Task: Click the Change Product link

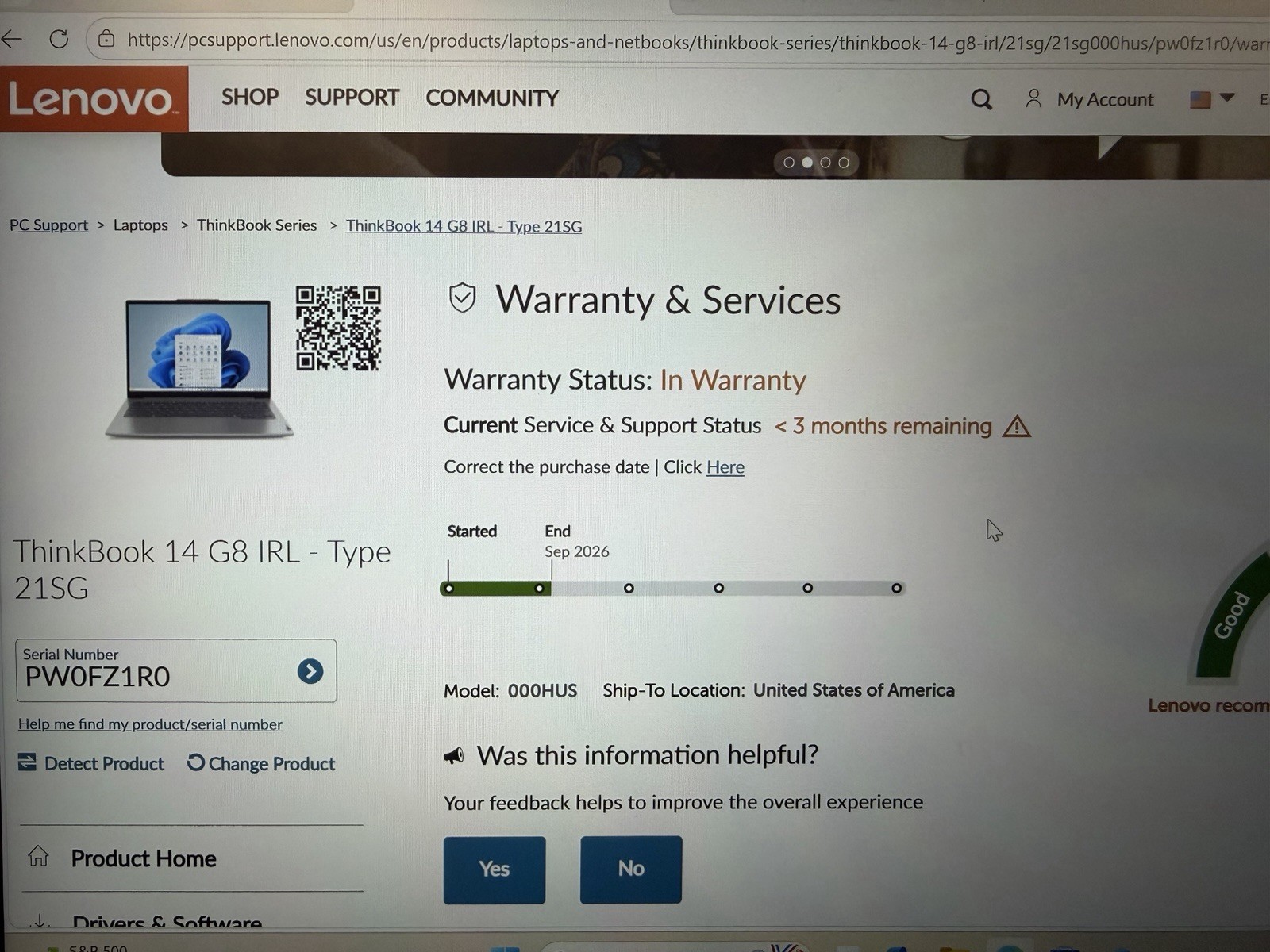Action: point(271,763)
